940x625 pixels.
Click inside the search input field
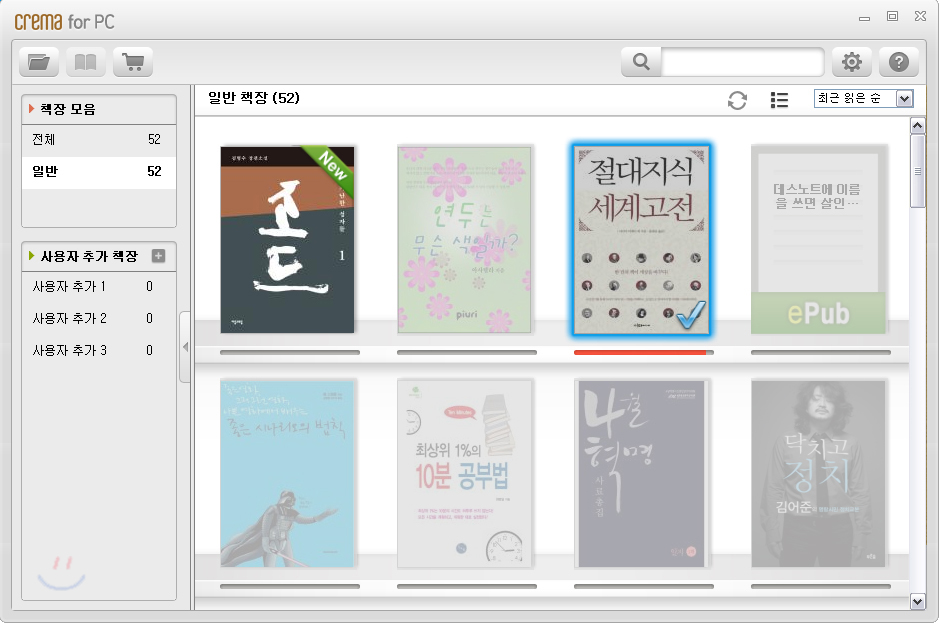tap(742, 62)
